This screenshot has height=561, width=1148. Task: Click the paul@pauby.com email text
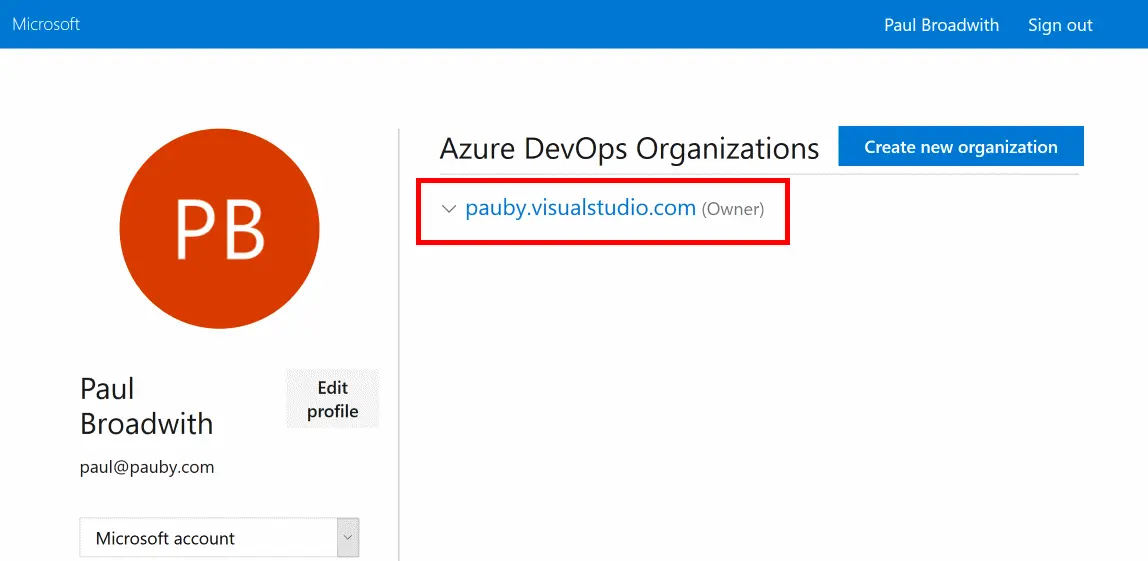[x=147, y=467]
